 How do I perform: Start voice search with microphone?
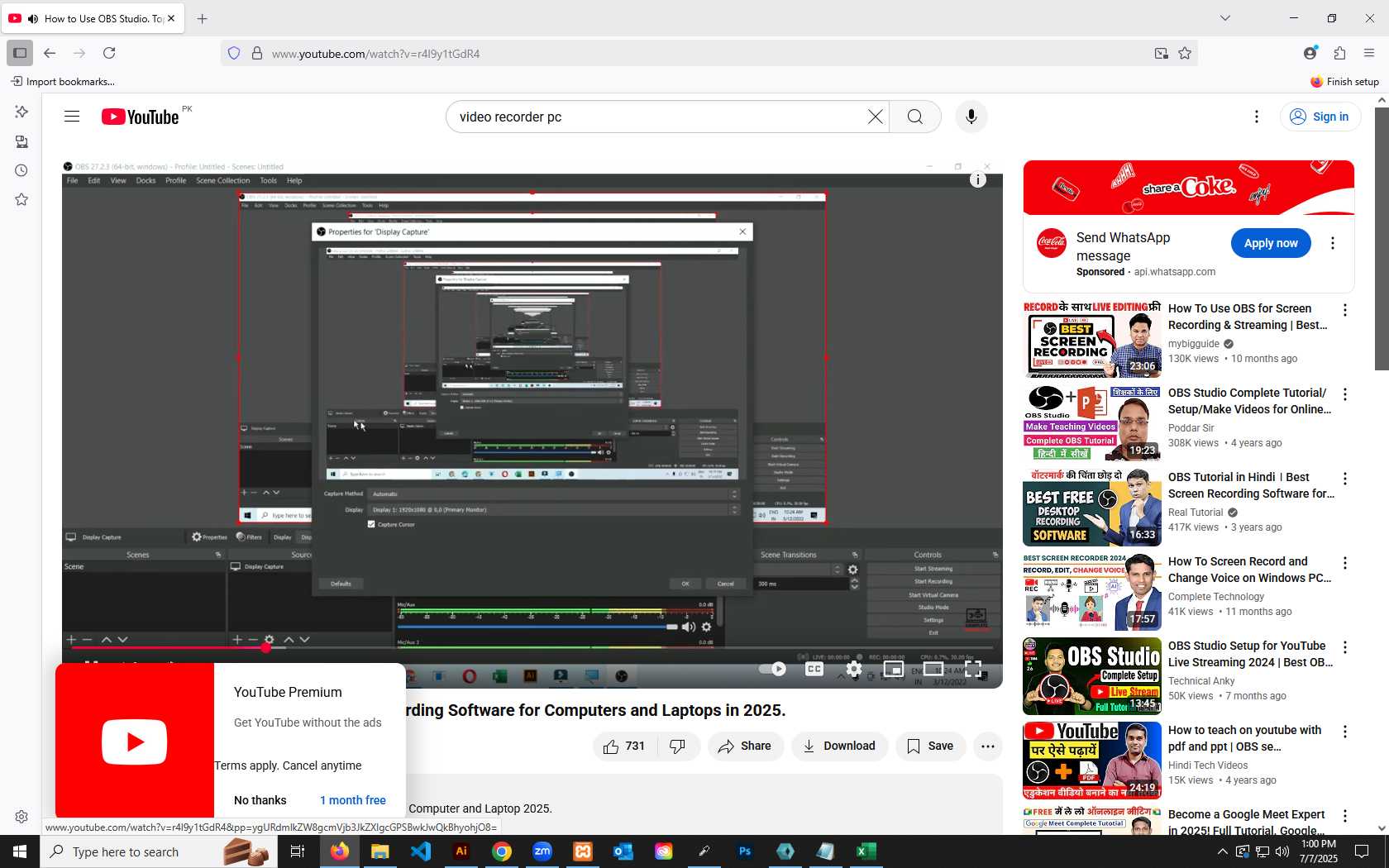(x=971, y=117)
